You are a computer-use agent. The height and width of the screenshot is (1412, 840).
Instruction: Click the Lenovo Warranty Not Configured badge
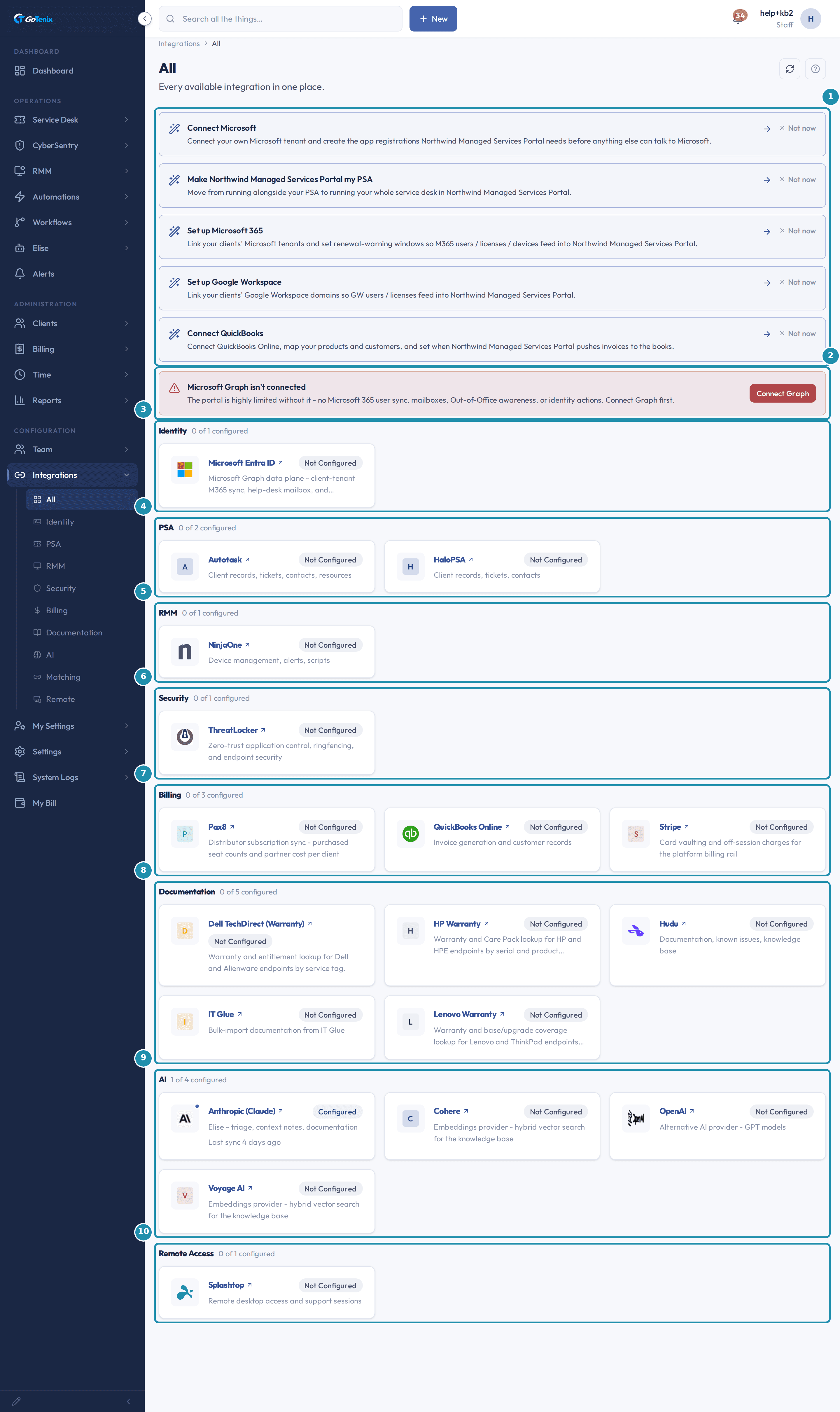pyautogui.click(x=555, y=1015)
